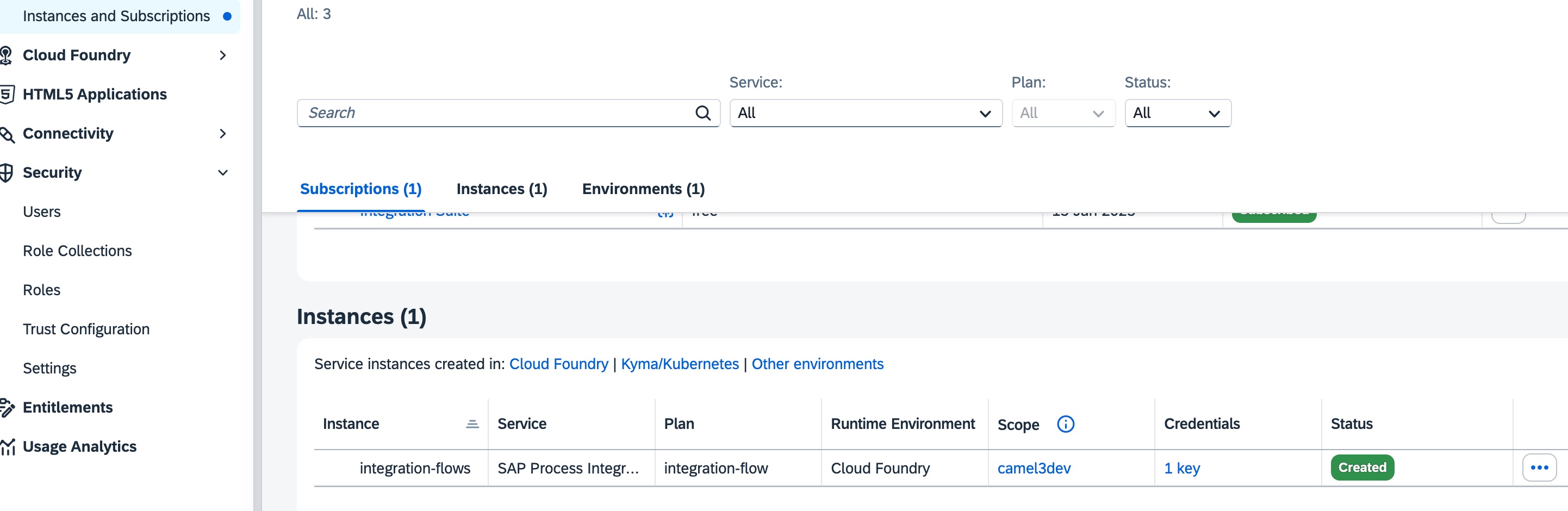This screenshot has height=511, width=1568.
Task: Open the Status filter dropdown
Action: (1177, 113)
